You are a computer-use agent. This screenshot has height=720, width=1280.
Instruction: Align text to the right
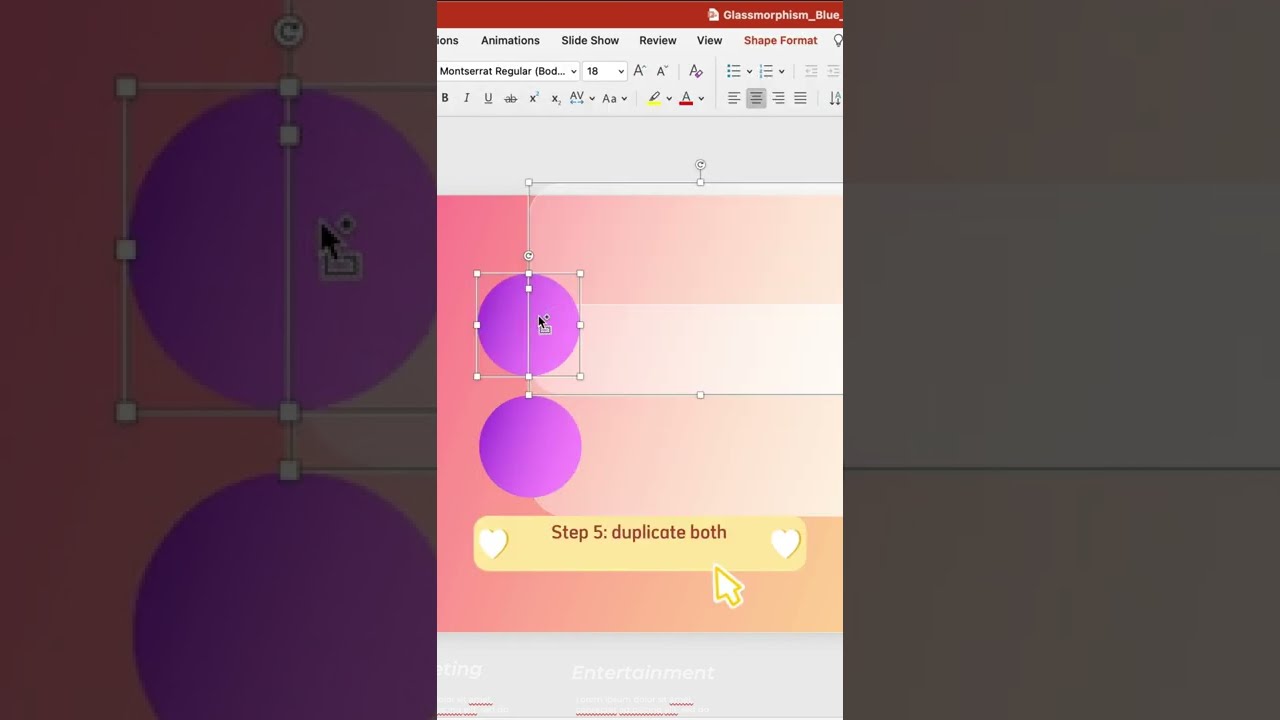click(x=778, y=98)
